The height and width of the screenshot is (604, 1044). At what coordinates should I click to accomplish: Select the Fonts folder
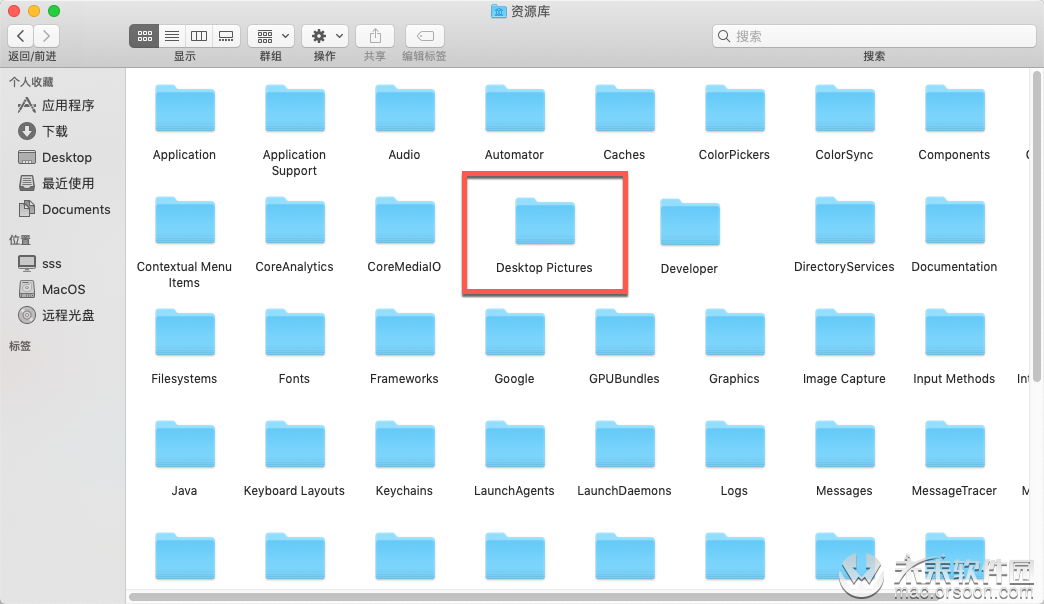[295, 332]
